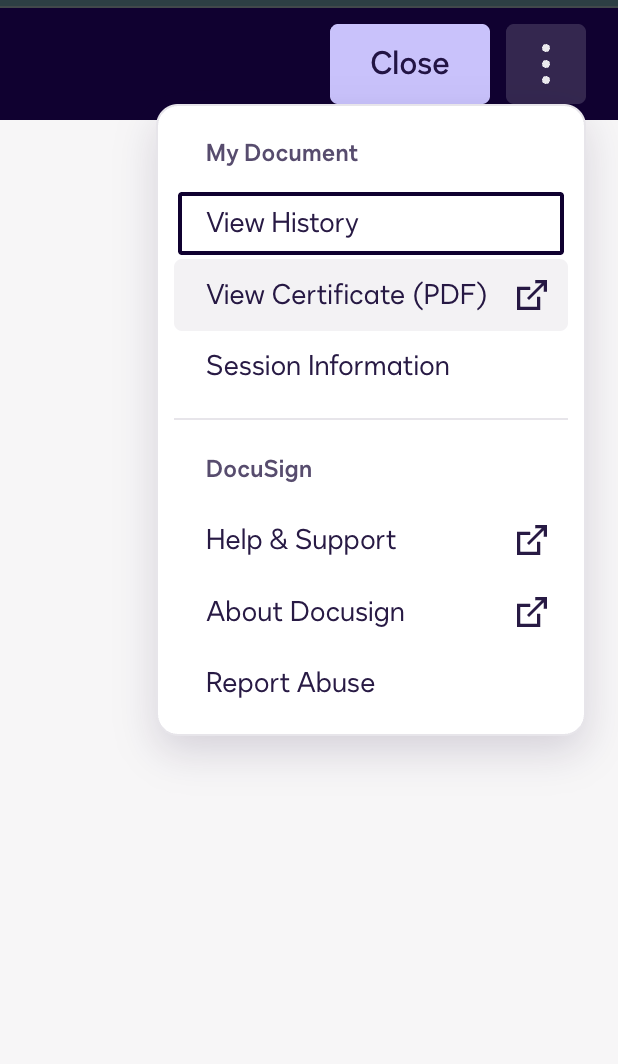Select View History from the menu

point(282,222)
